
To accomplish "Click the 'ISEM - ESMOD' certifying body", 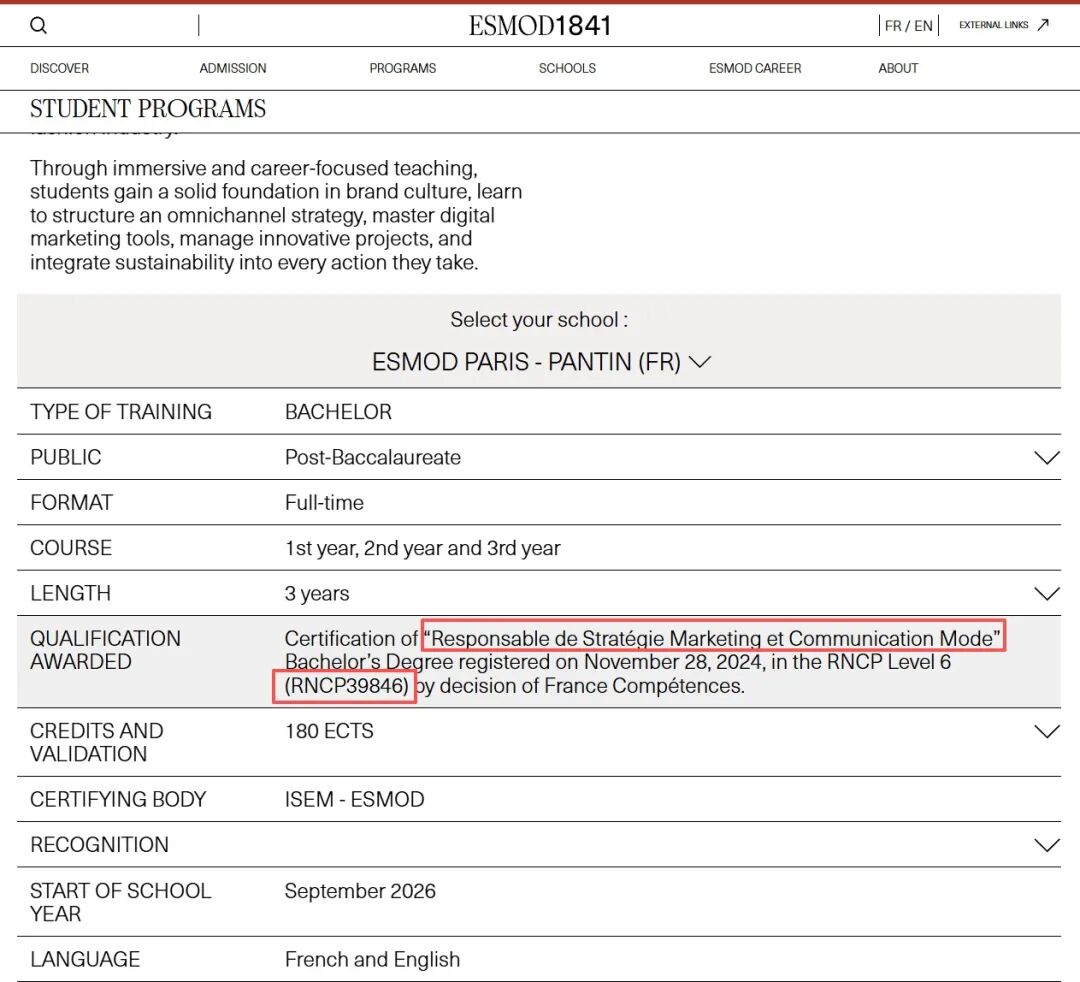I will pos(355,800).
